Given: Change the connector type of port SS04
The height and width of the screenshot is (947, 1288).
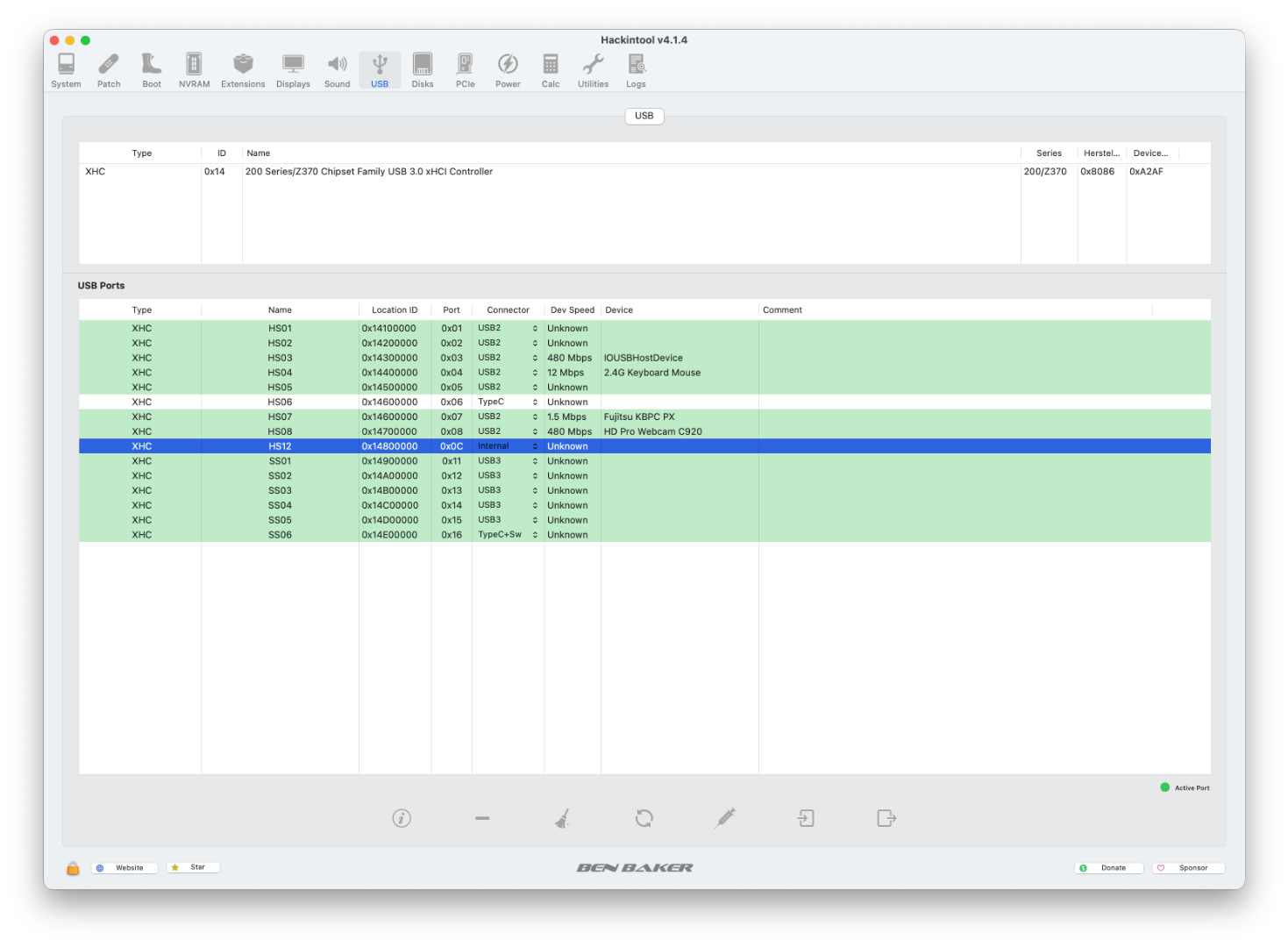Looking at the screenshot, I should pyautogui.click(x=508, y=505).
